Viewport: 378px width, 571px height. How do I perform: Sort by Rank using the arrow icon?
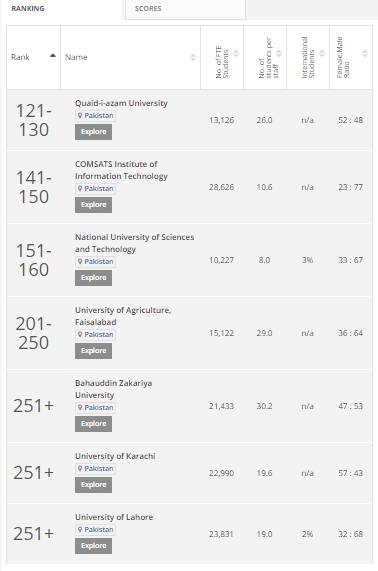point(53,56)
